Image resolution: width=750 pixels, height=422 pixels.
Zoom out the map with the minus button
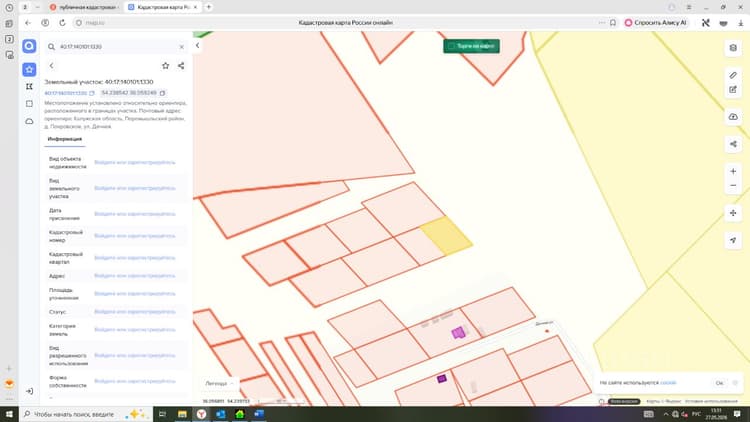733,186
